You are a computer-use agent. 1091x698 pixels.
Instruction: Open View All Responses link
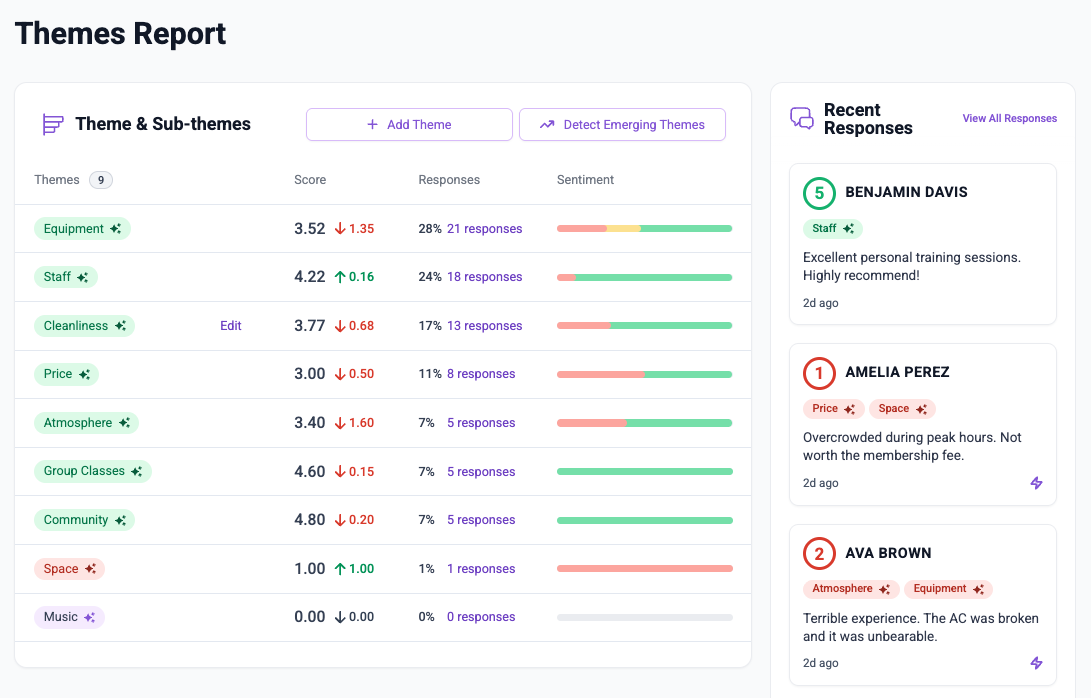1010,118
